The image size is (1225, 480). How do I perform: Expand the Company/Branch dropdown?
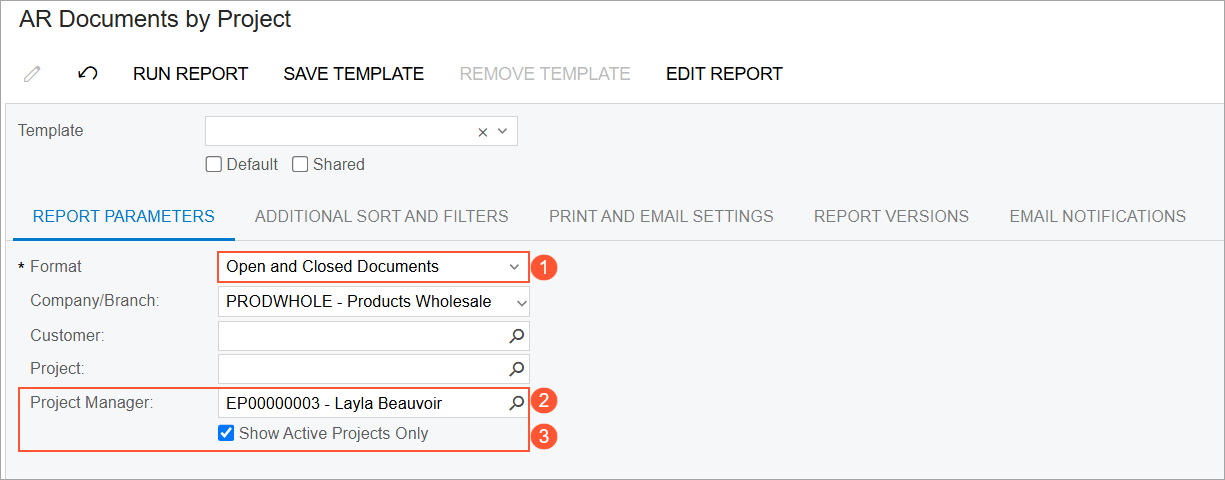click(374, 302)
